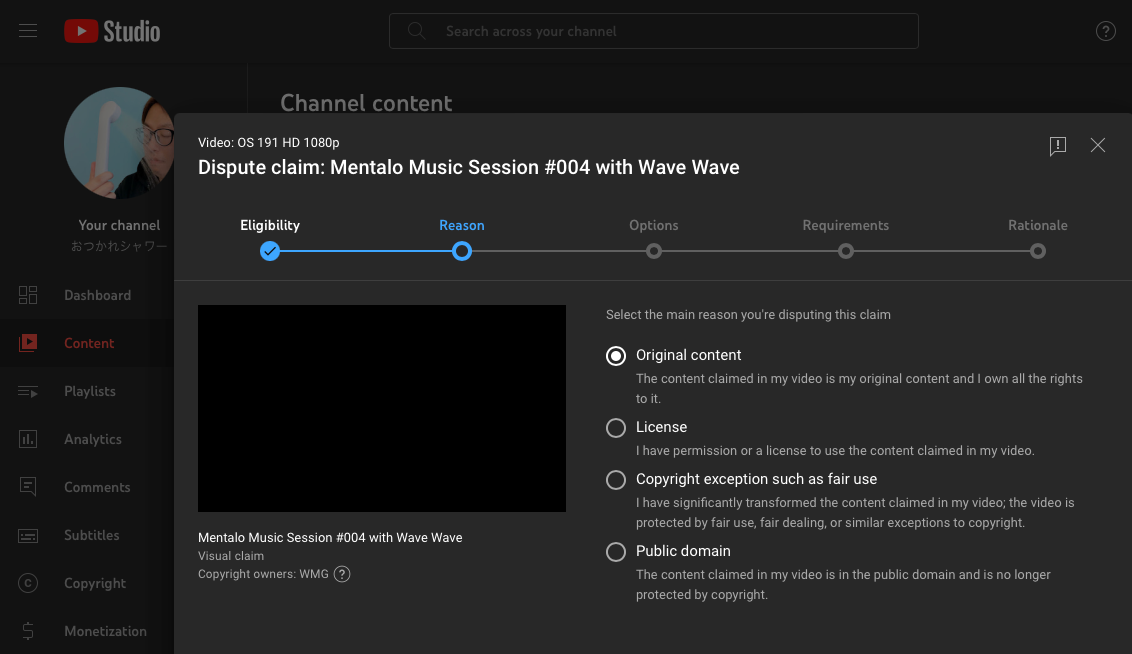Open the Playlists menu item
Viewport: 1132px width, 654px height.
(x=90, y=391)
